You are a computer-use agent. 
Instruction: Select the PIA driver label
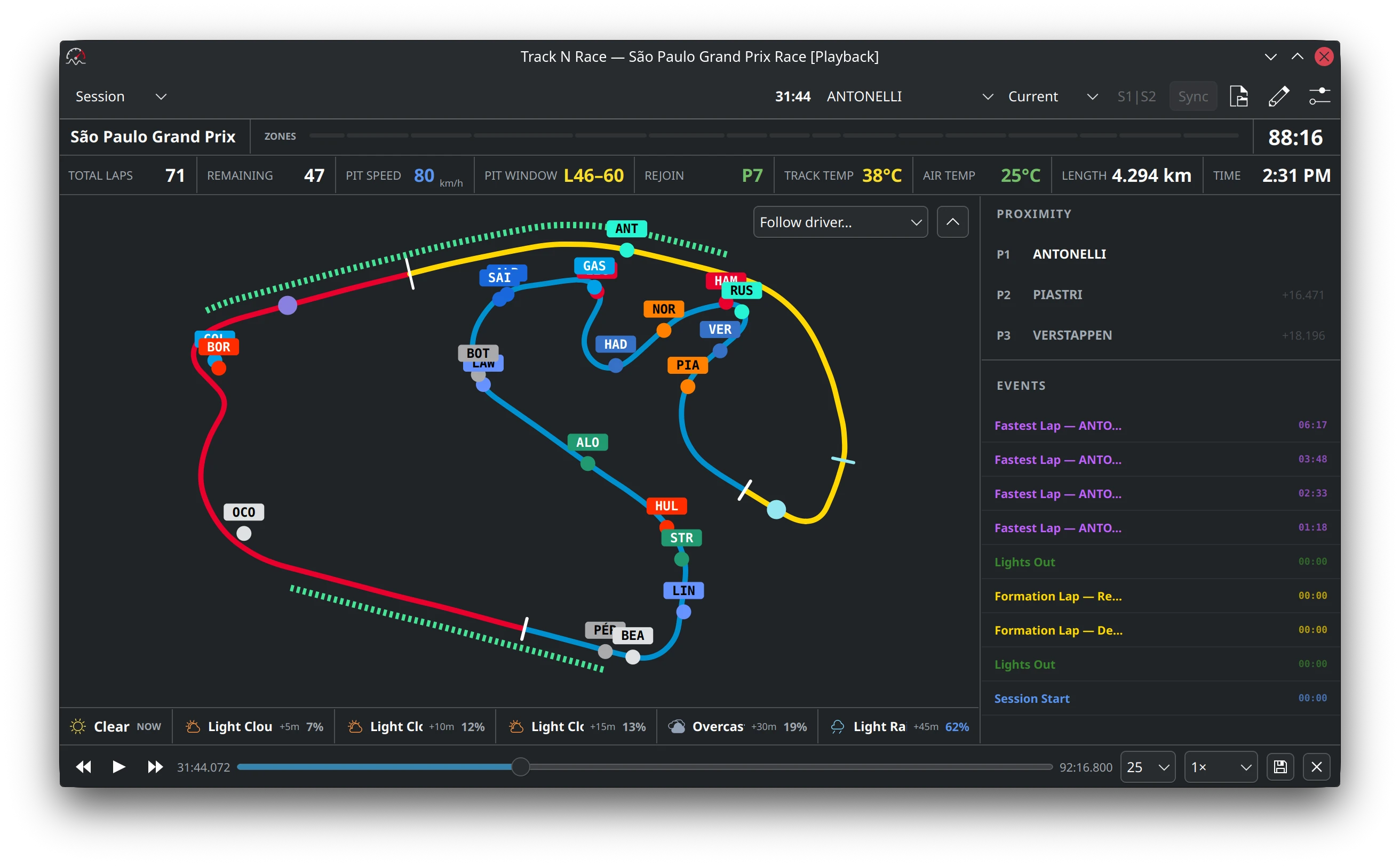[x=688, y=365]
